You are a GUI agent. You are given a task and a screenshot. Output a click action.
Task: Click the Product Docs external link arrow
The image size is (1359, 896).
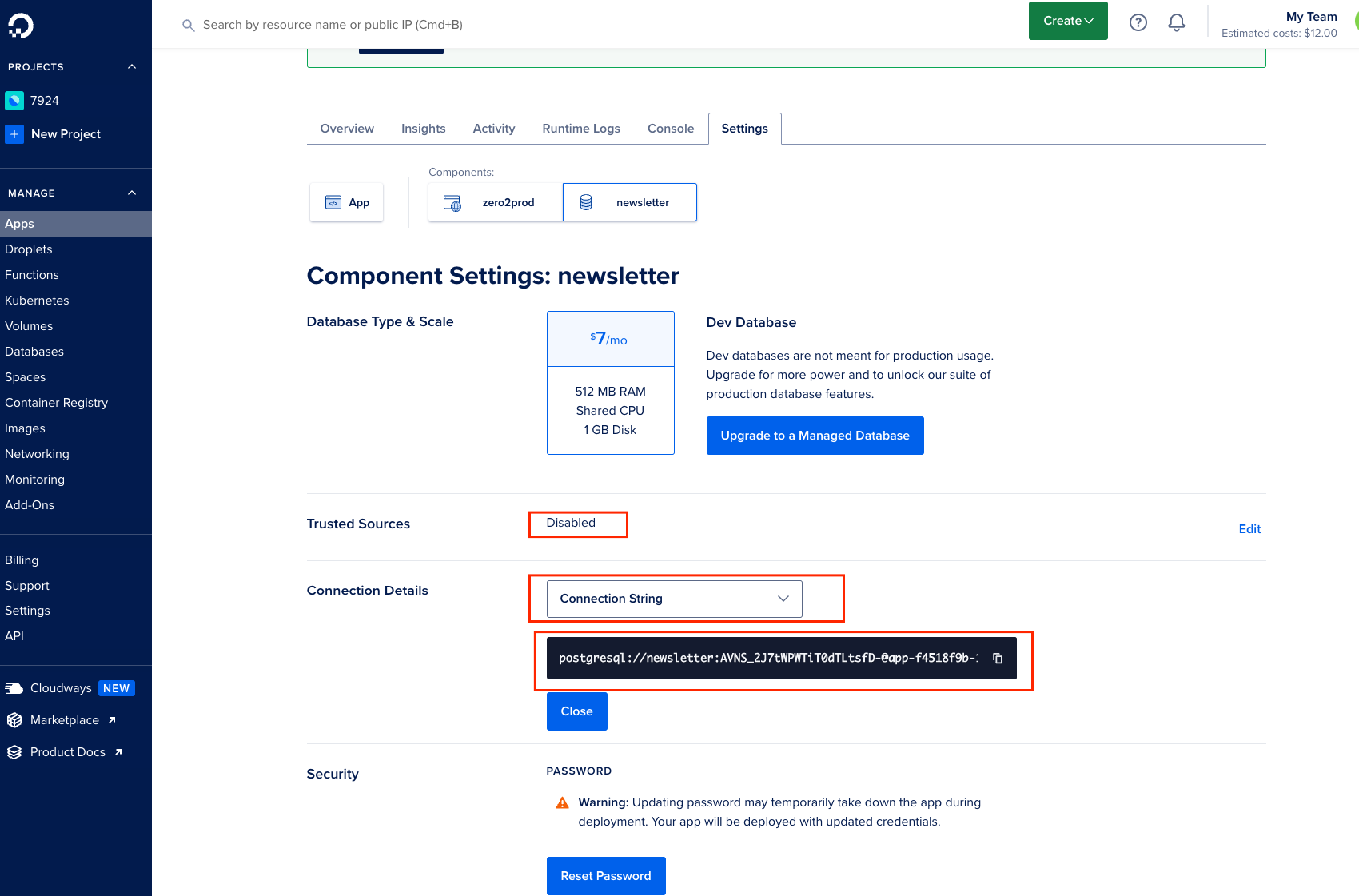pos(118,752)
